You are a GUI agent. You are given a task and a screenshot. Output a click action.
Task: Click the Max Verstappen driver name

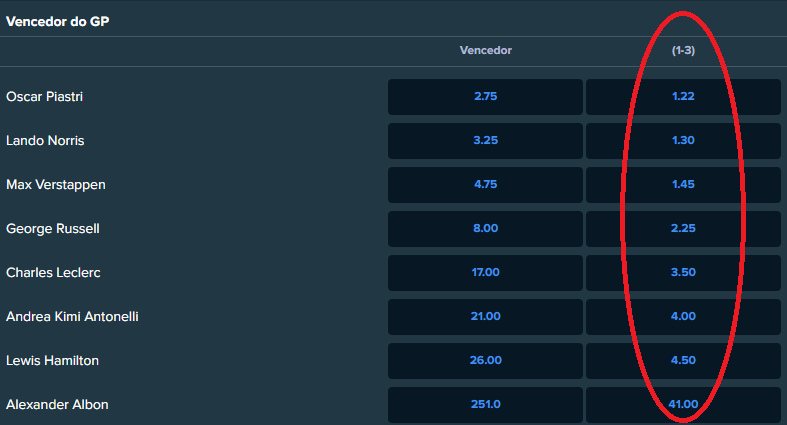[x=56, y=185]
